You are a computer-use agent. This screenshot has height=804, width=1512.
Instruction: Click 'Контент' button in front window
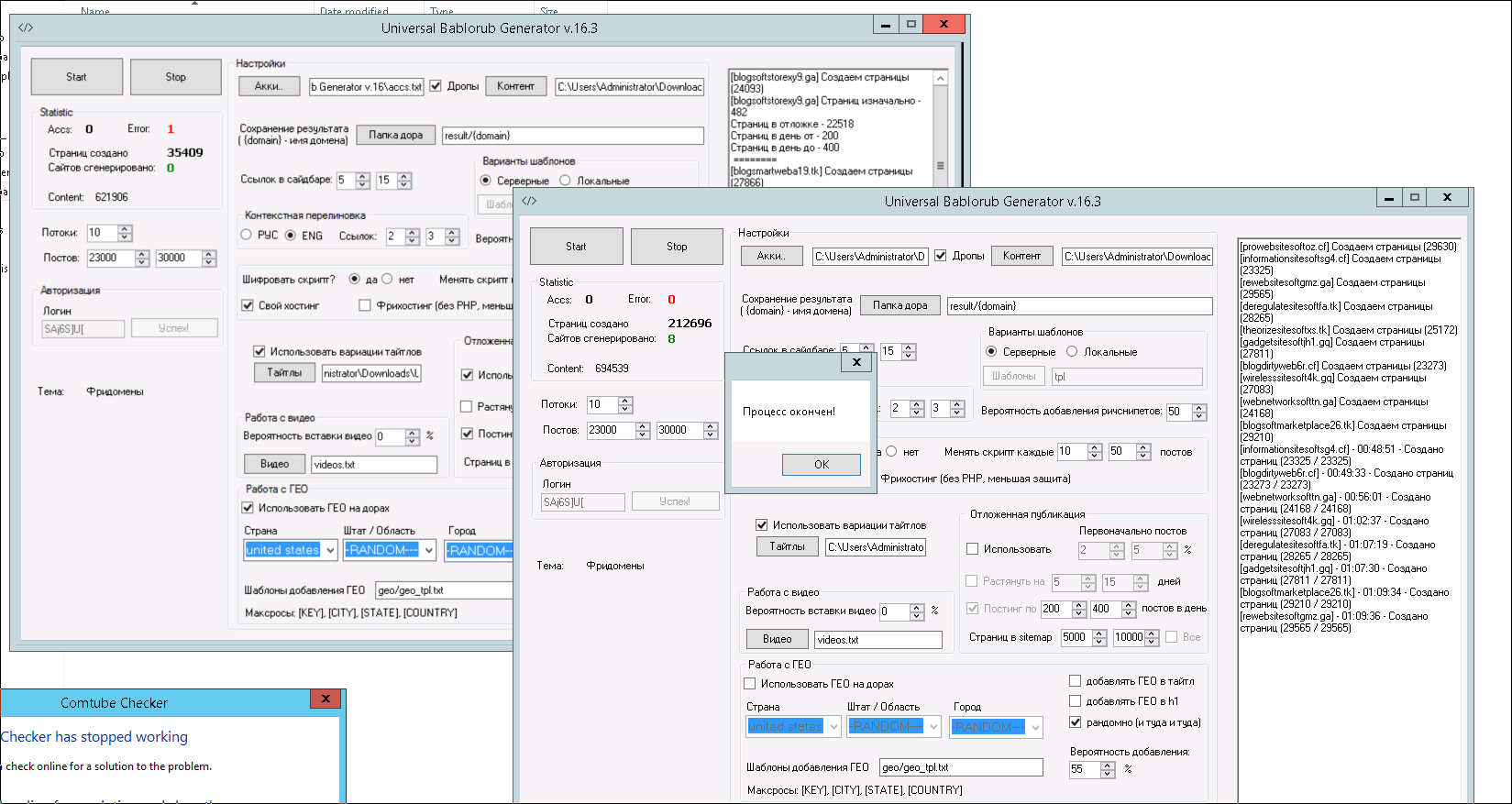coord(1021,257)
